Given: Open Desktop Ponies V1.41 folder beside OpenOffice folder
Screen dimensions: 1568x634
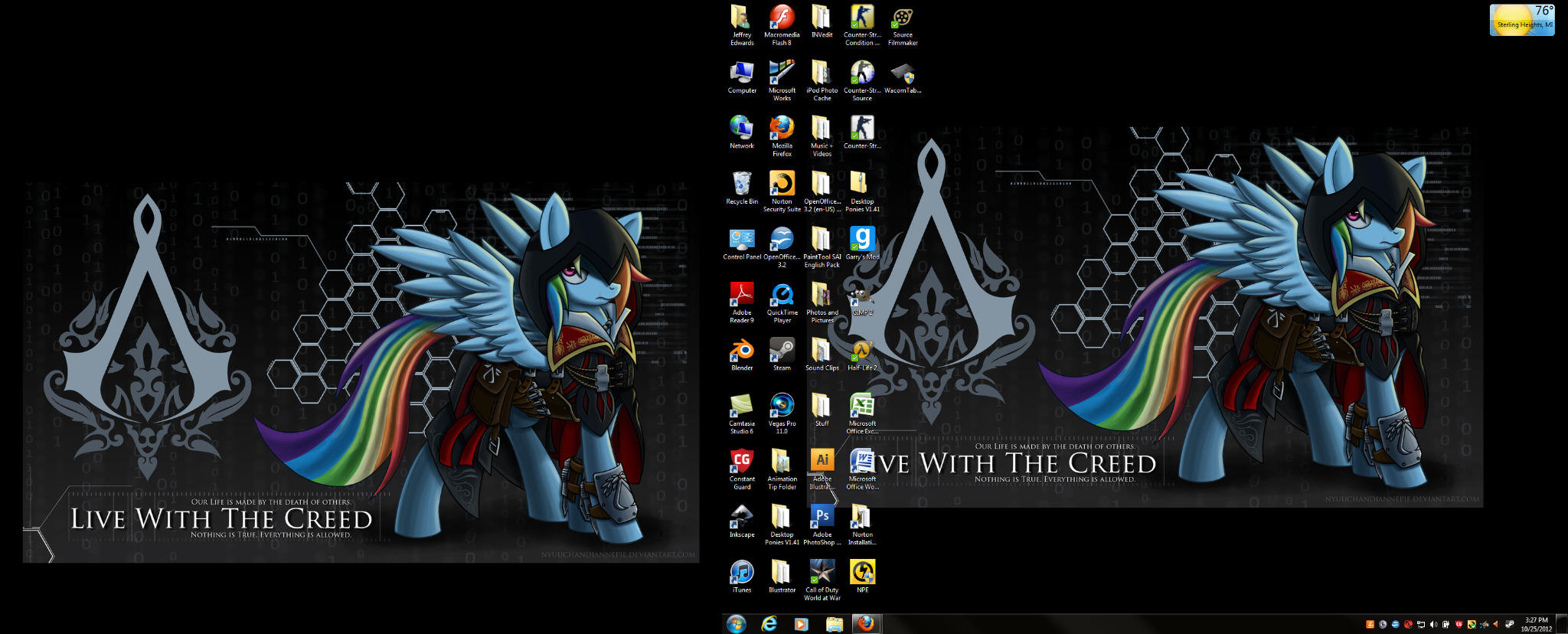Looking at the screenshot, I should 862,192.
